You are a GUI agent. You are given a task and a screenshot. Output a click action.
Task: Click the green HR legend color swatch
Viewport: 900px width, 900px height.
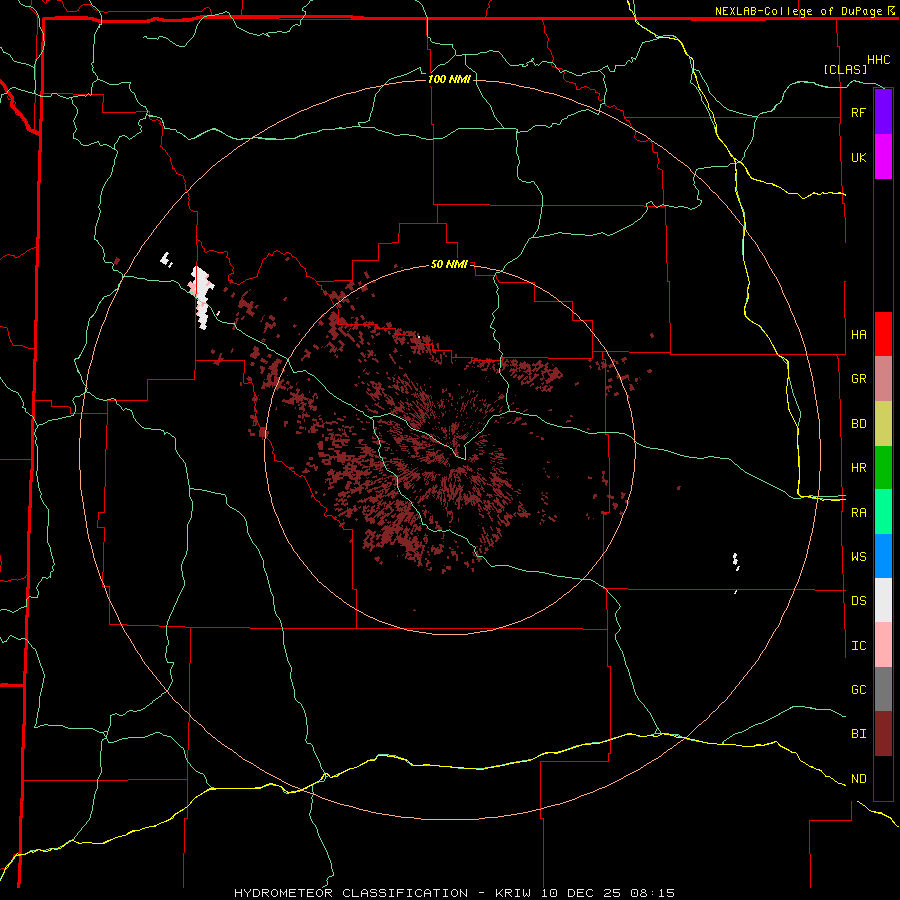tap(883, 468)
